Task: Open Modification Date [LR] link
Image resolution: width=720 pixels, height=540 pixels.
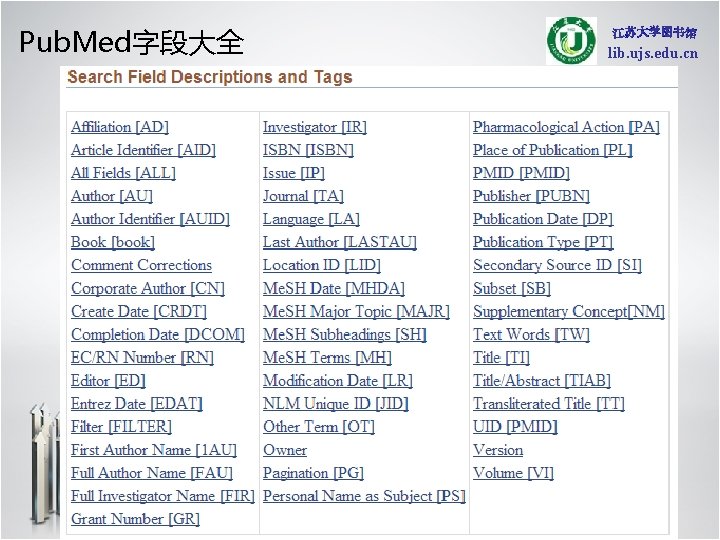Action: point(338,381)
